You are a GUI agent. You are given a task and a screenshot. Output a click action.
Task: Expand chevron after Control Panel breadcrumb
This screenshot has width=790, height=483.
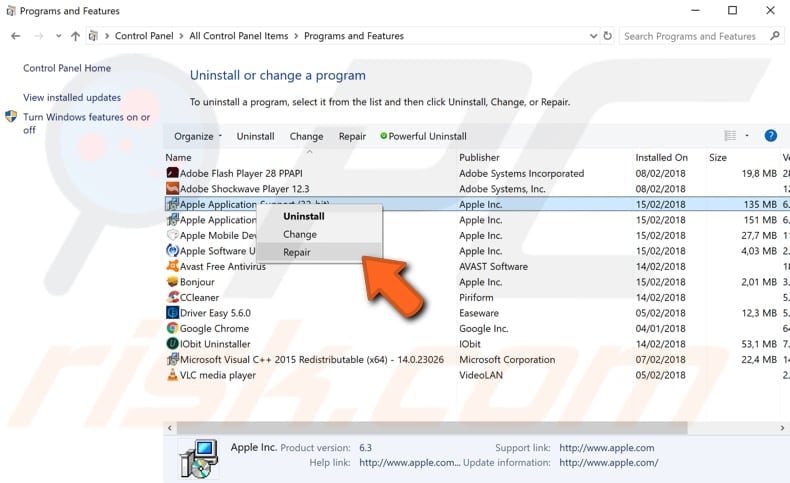[x=181, y=36]
